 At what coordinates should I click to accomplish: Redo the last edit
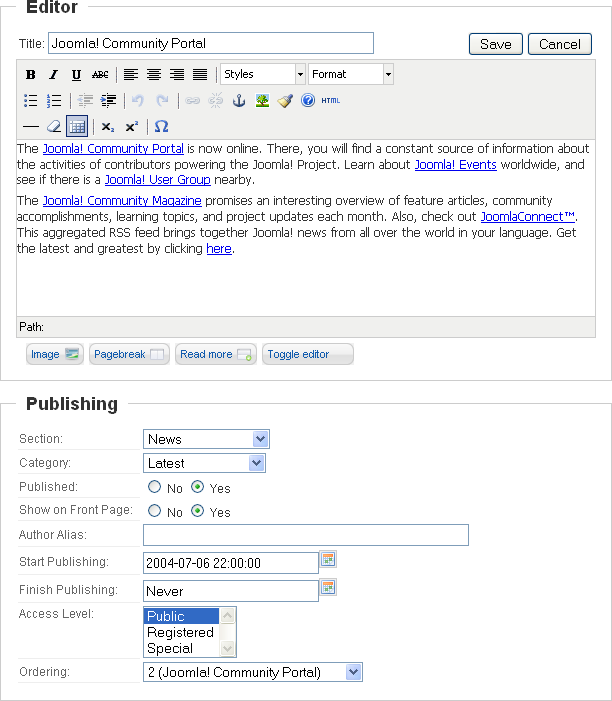[162, 101]
